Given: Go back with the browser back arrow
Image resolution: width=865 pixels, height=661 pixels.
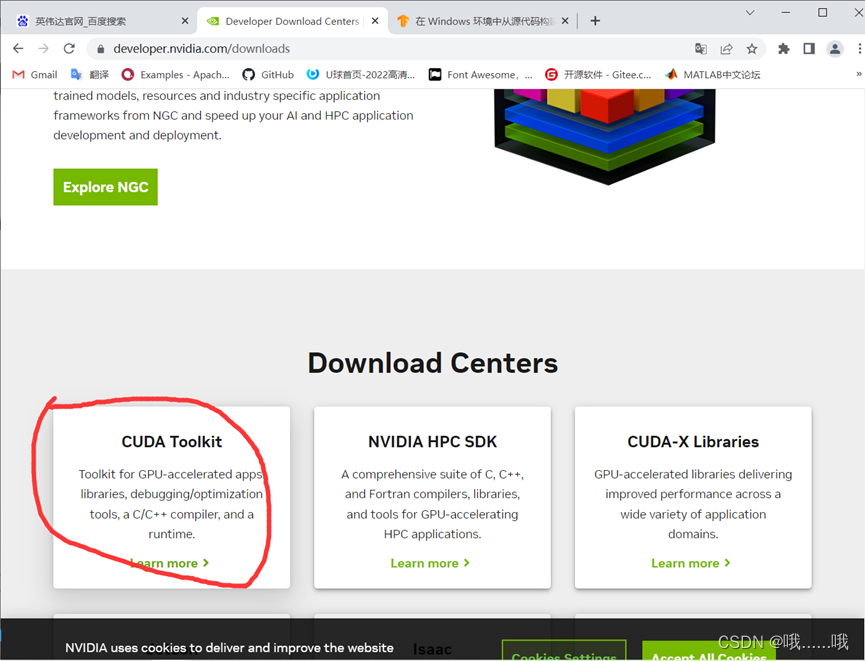Looking at the screenshot, I should pos(18,49).
